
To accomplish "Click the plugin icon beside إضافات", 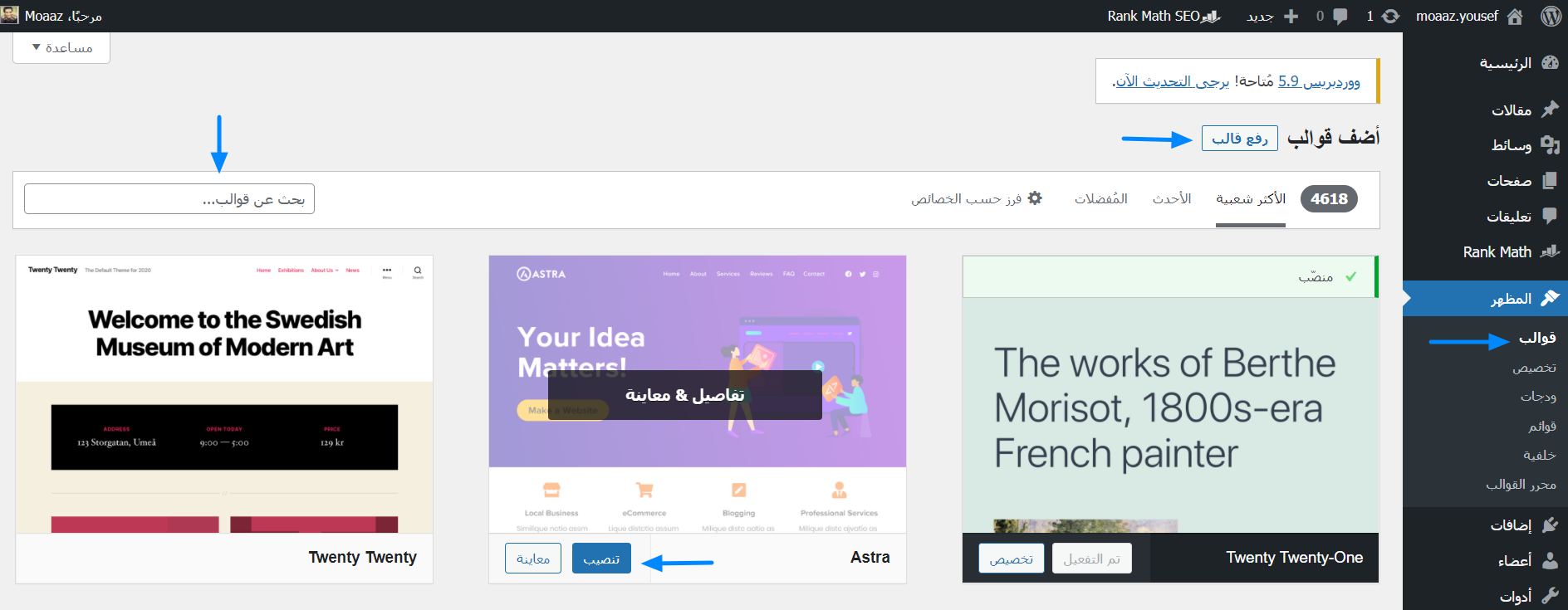I will coord(1550,525).
